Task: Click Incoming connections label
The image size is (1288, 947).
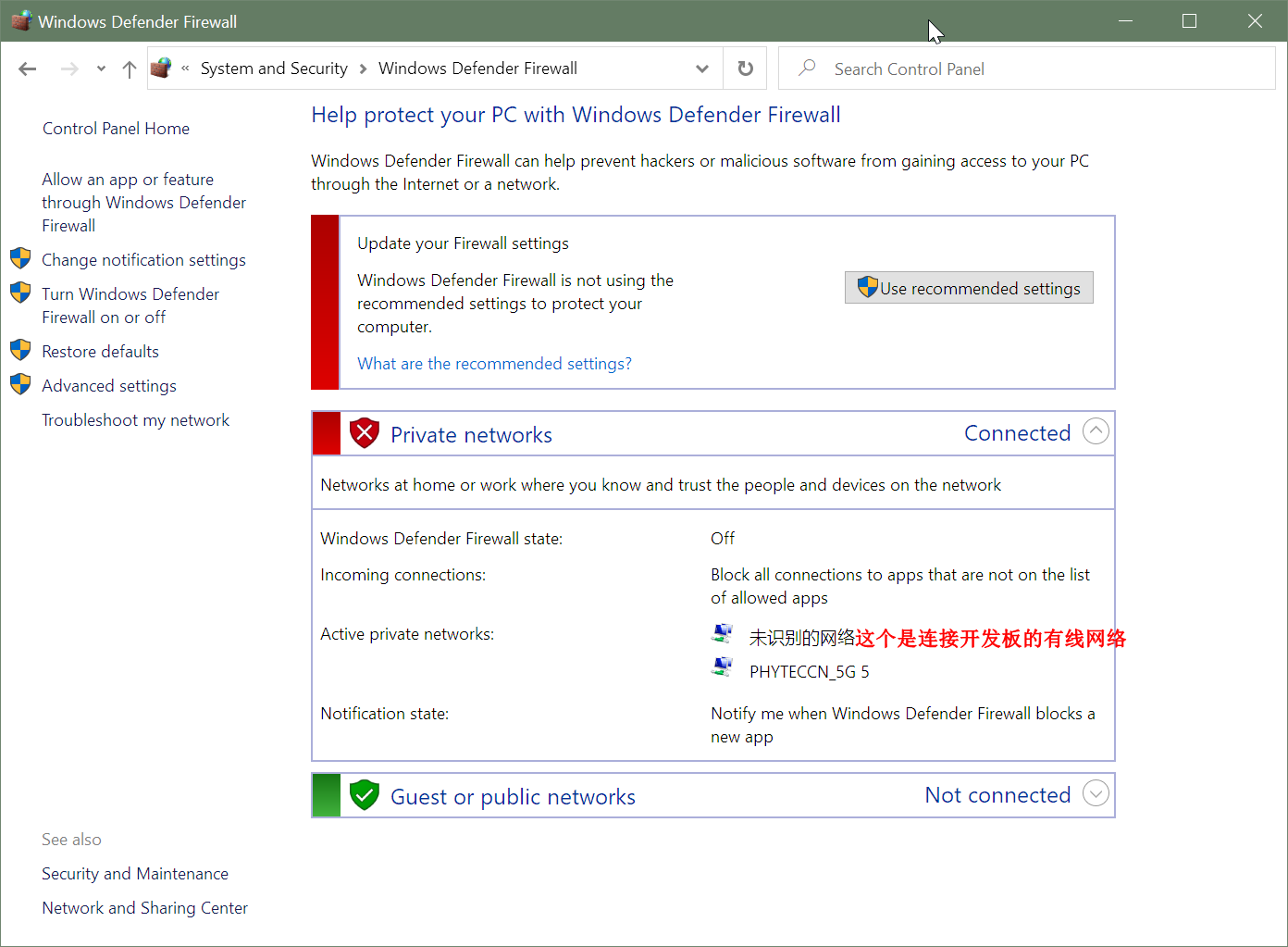Action: pos(402,575)
